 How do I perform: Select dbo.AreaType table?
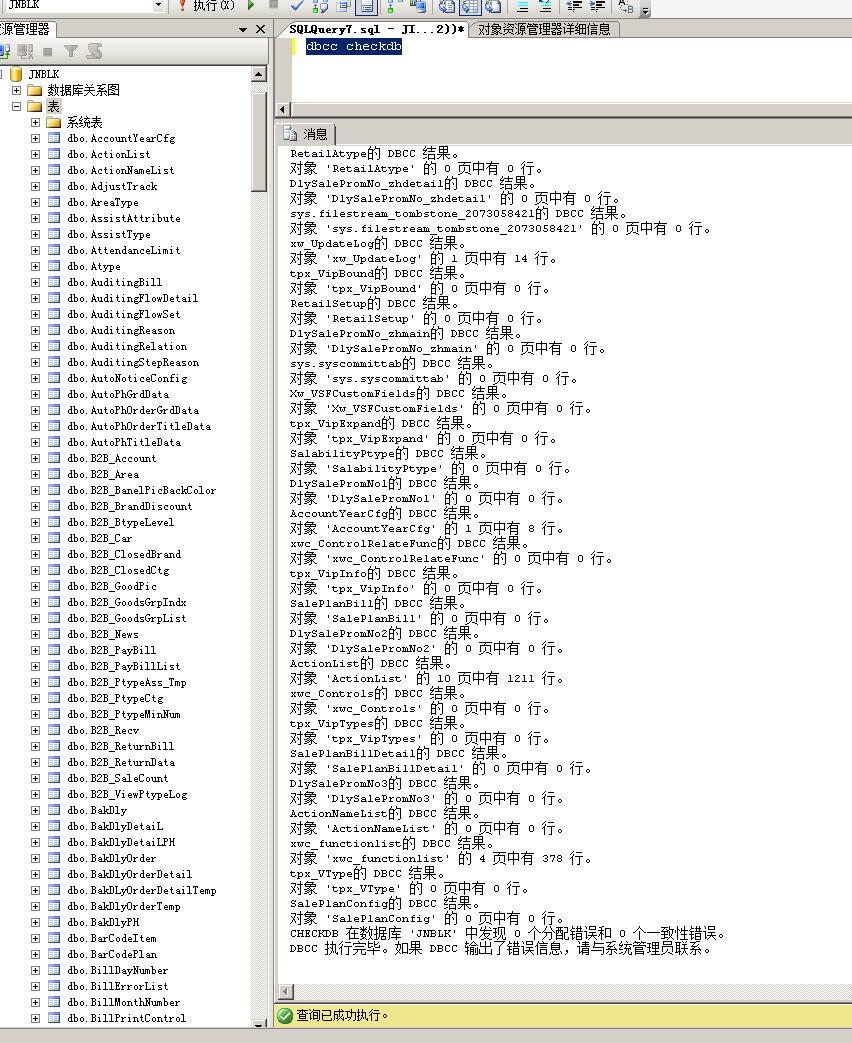pos(102,202)
